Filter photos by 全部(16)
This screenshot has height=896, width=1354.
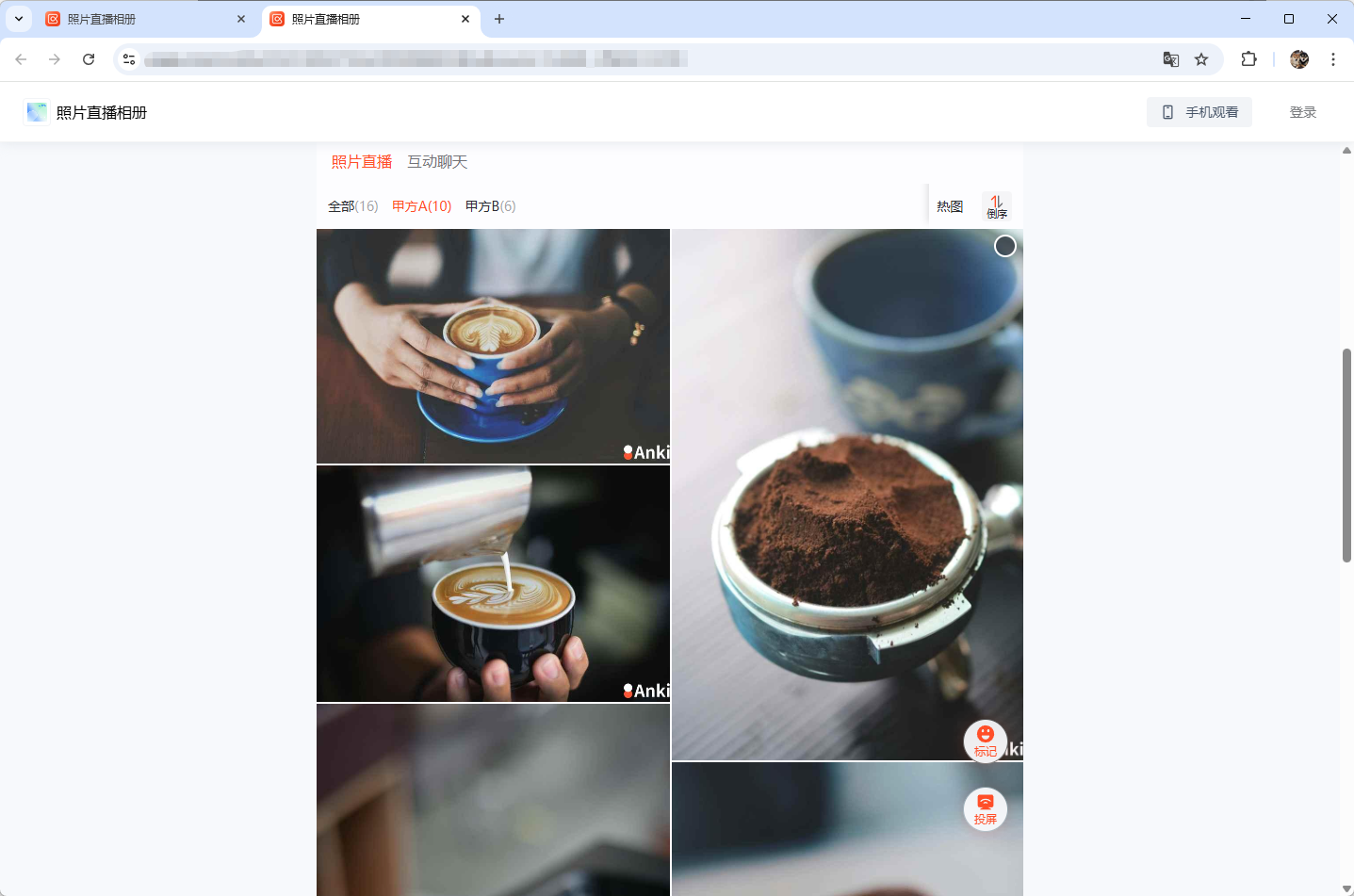click(x=352, y=206)
